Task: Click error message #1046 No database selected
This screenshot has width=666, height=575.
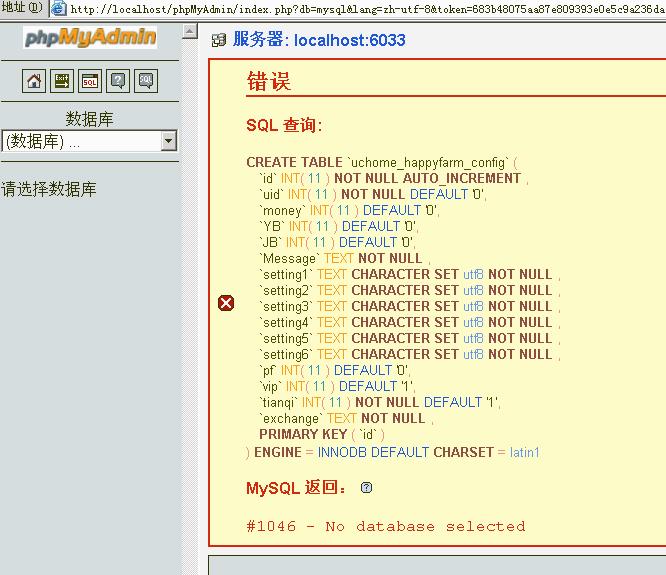Action: click(x=386, y=527)
